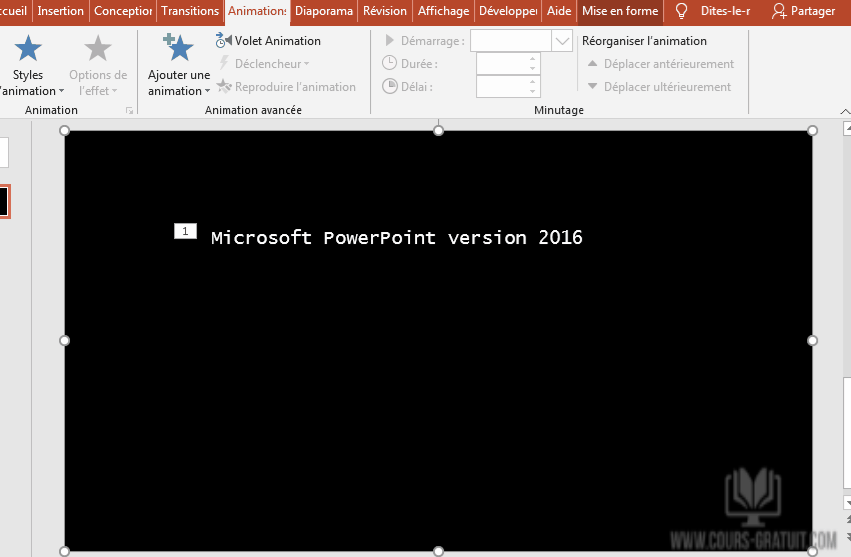
Task: Increase the Durée spinner value
Action: click(x=532, y=59)
